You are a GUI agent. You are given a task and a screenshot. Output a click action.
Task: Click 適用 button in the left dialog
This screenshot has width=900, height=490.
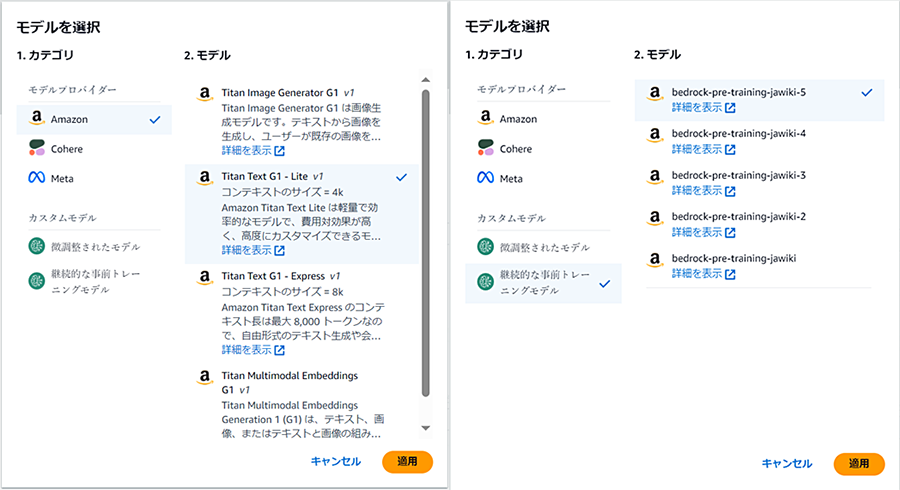point(408,462)
